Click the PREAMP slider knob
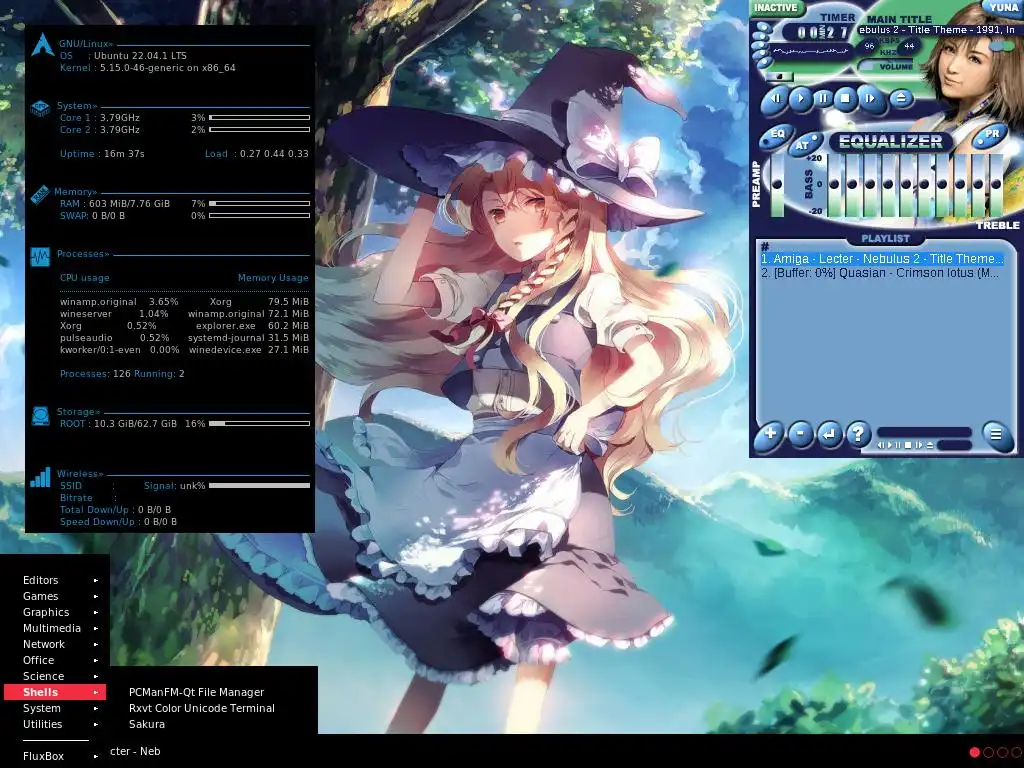 click(x=777, y=184)
